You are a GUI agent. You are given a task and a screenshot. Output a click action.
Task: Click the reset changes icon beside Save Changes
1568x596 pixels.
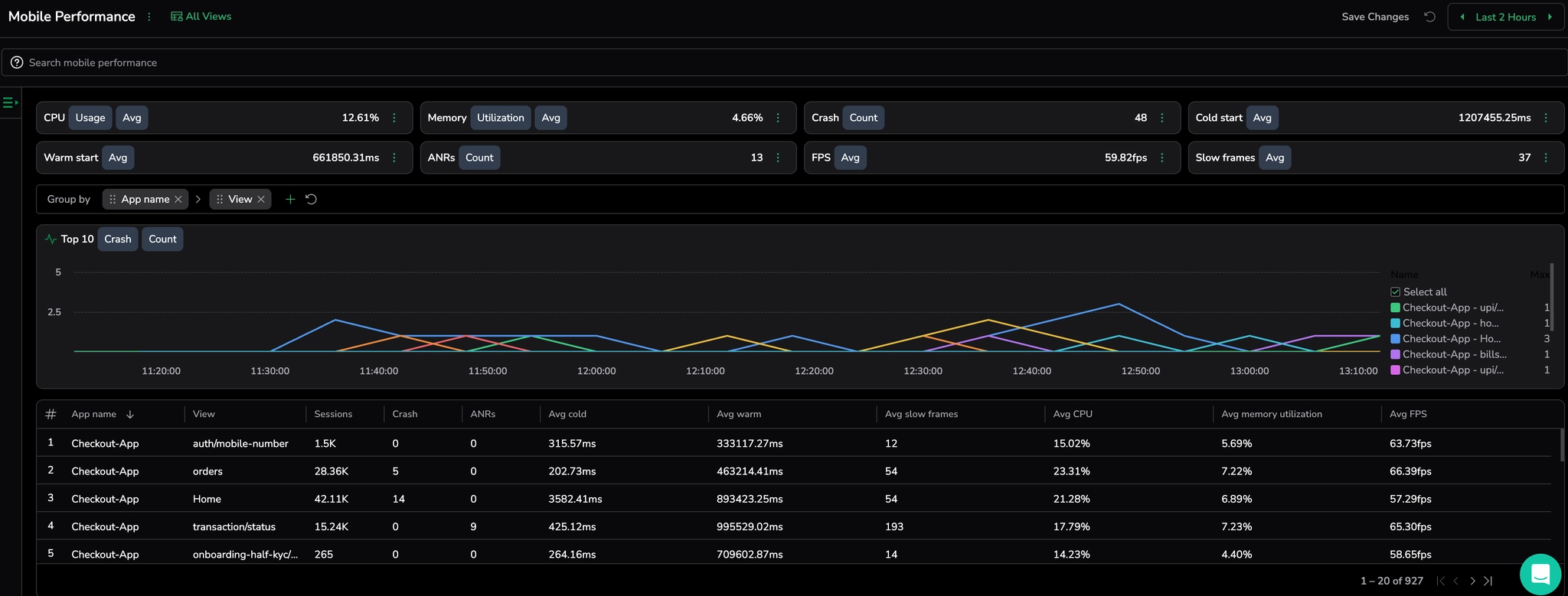(1429, 17)
